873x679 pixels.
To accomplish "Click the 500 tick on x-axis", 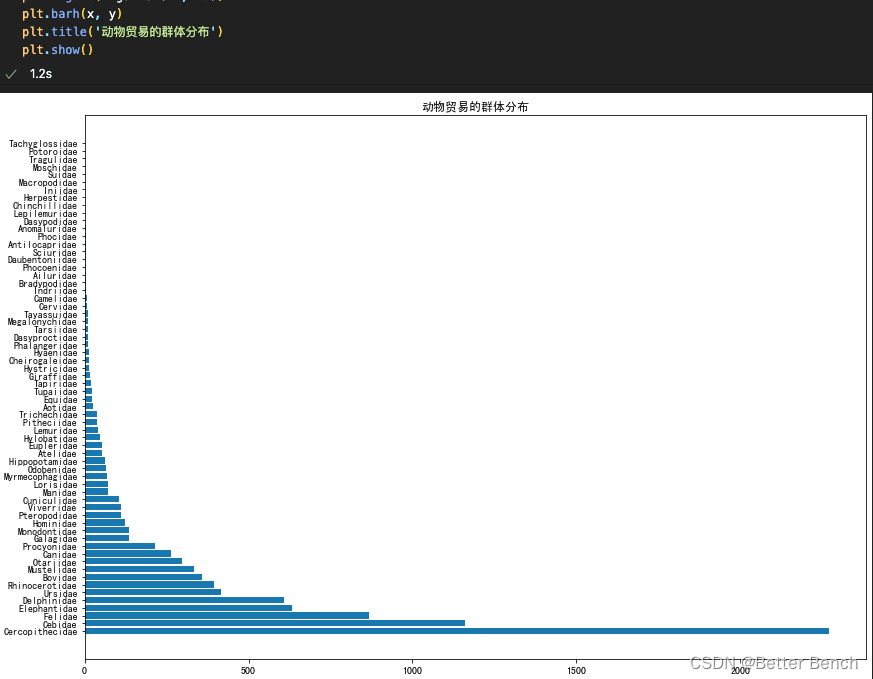I will coord(248,671).
